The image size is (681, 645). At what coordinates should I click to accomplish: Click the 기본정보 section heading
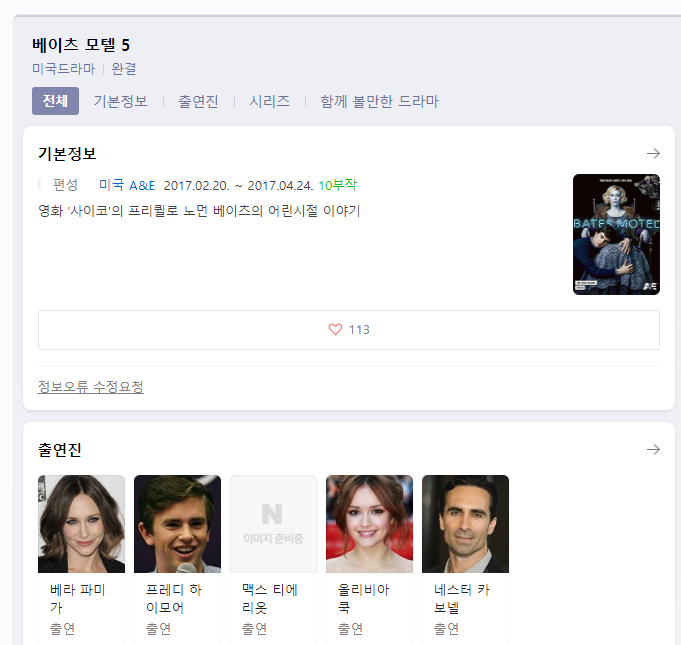click(x=67, y=154)
